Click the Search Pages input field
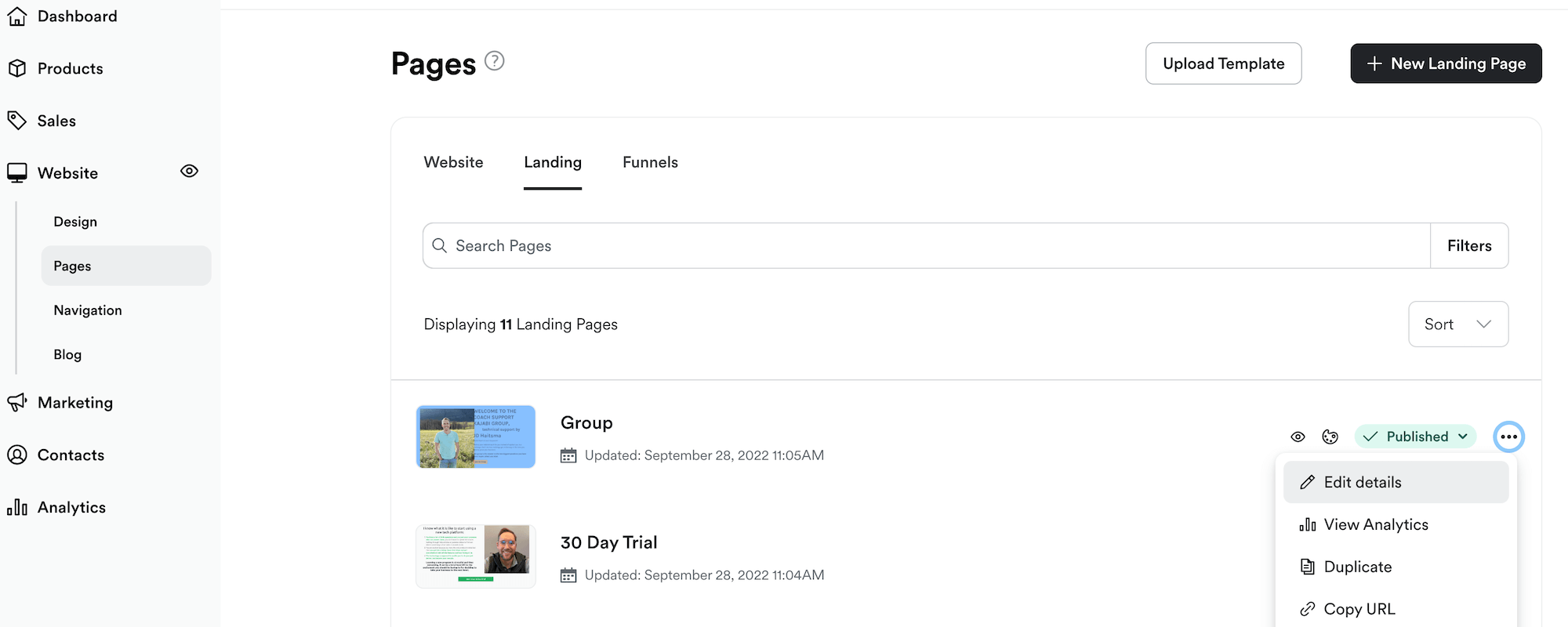 click(925, 245)
